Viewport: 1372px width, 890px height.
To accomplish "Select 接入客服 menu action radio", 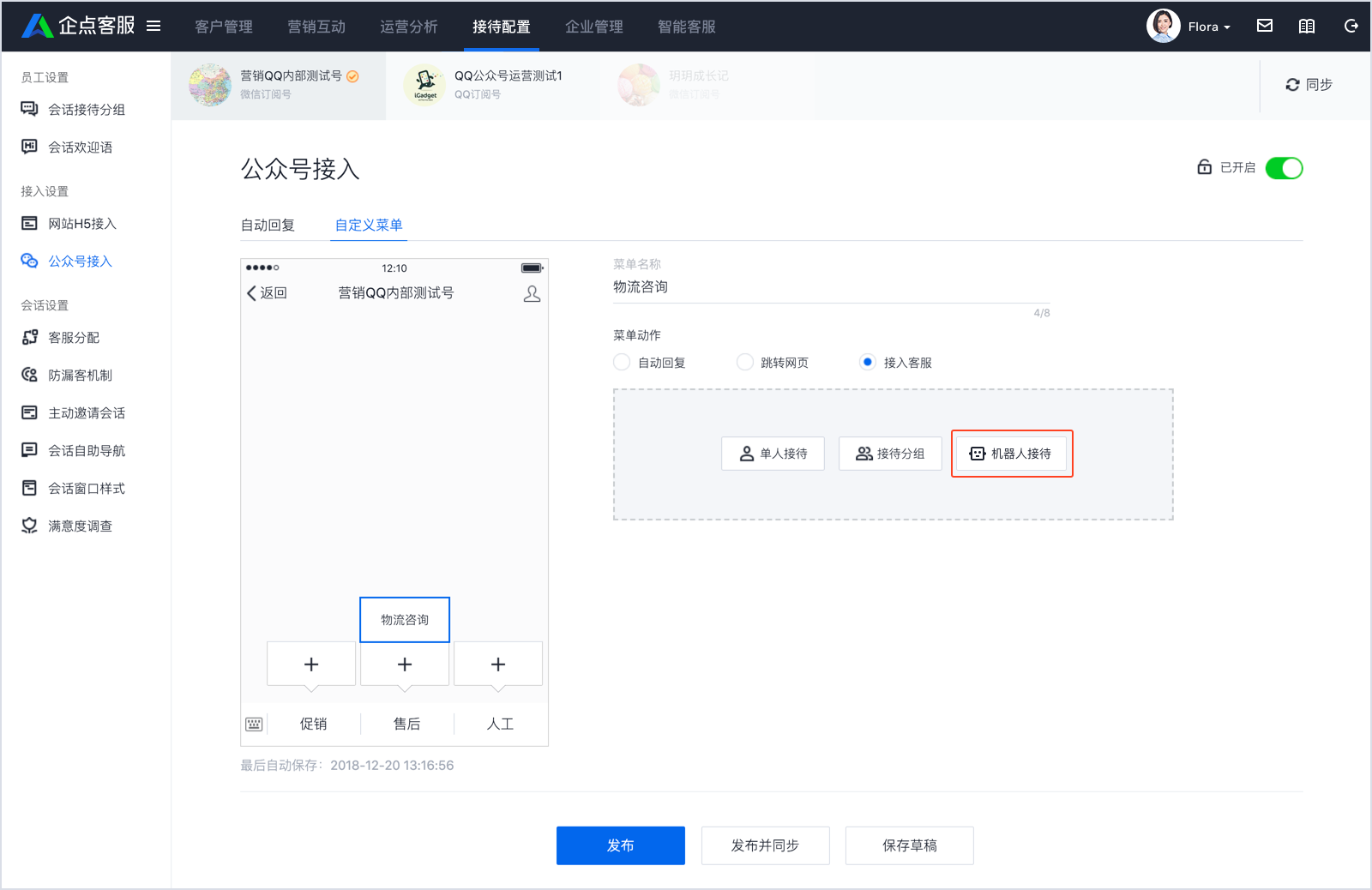I will click(868, 362).
